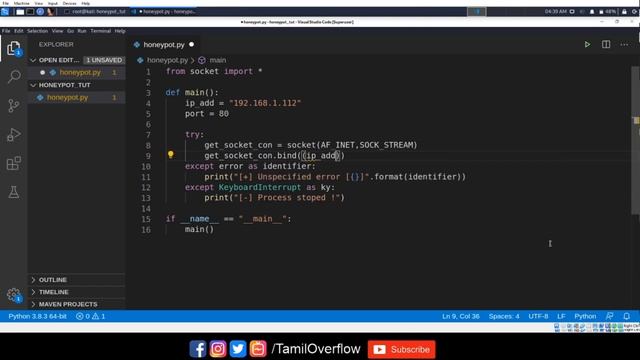
Task: Click the editor vertical scrollbar
Action: pos(636,141)
